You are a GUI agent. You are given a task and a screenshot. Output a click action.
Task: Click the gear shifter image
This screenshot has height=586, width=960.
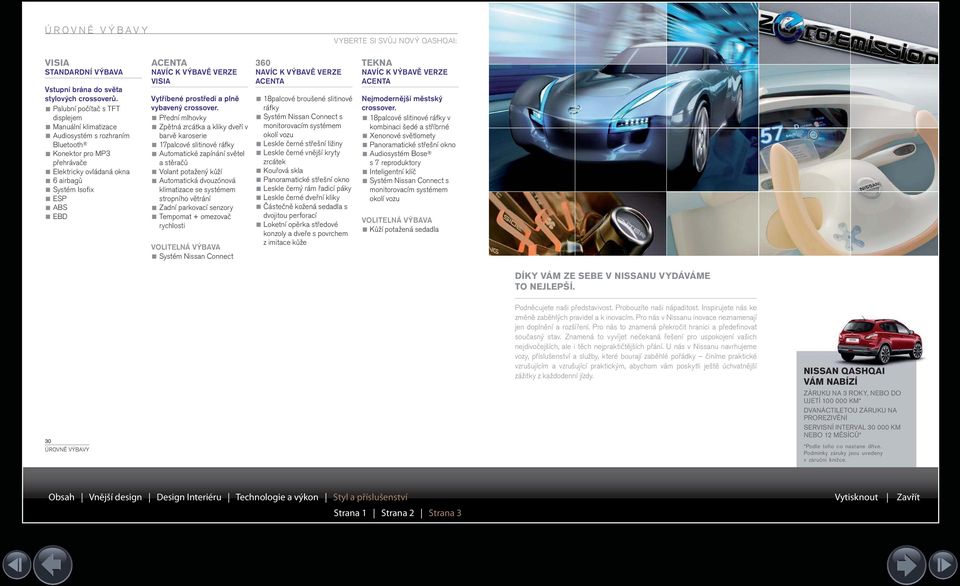pyautogui.click(x=577, y=224)
